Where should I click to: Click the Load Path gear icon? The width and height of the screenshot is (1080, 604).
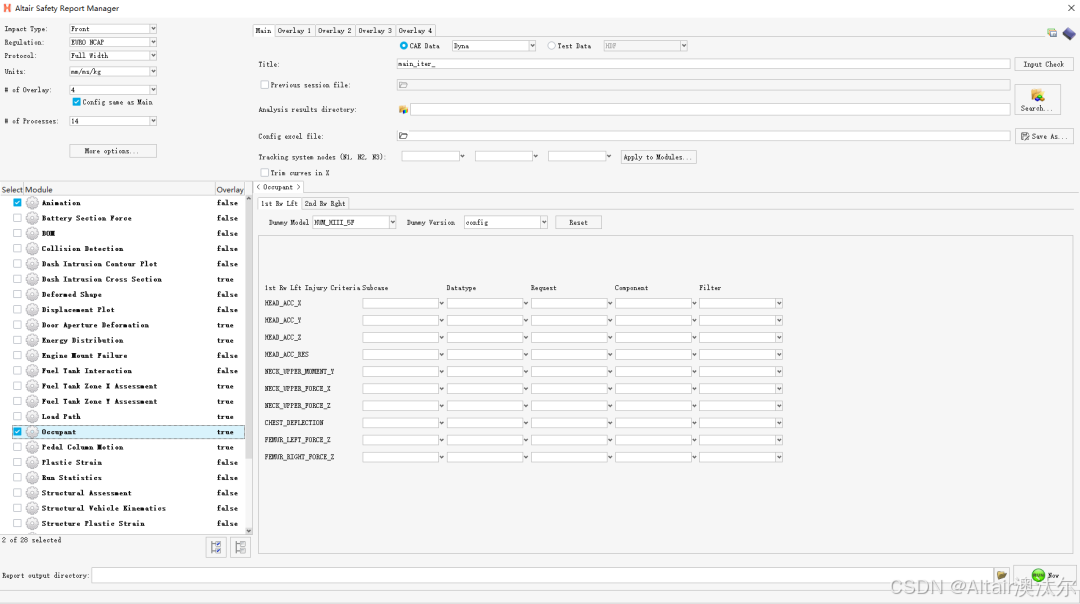coord(32,417)
